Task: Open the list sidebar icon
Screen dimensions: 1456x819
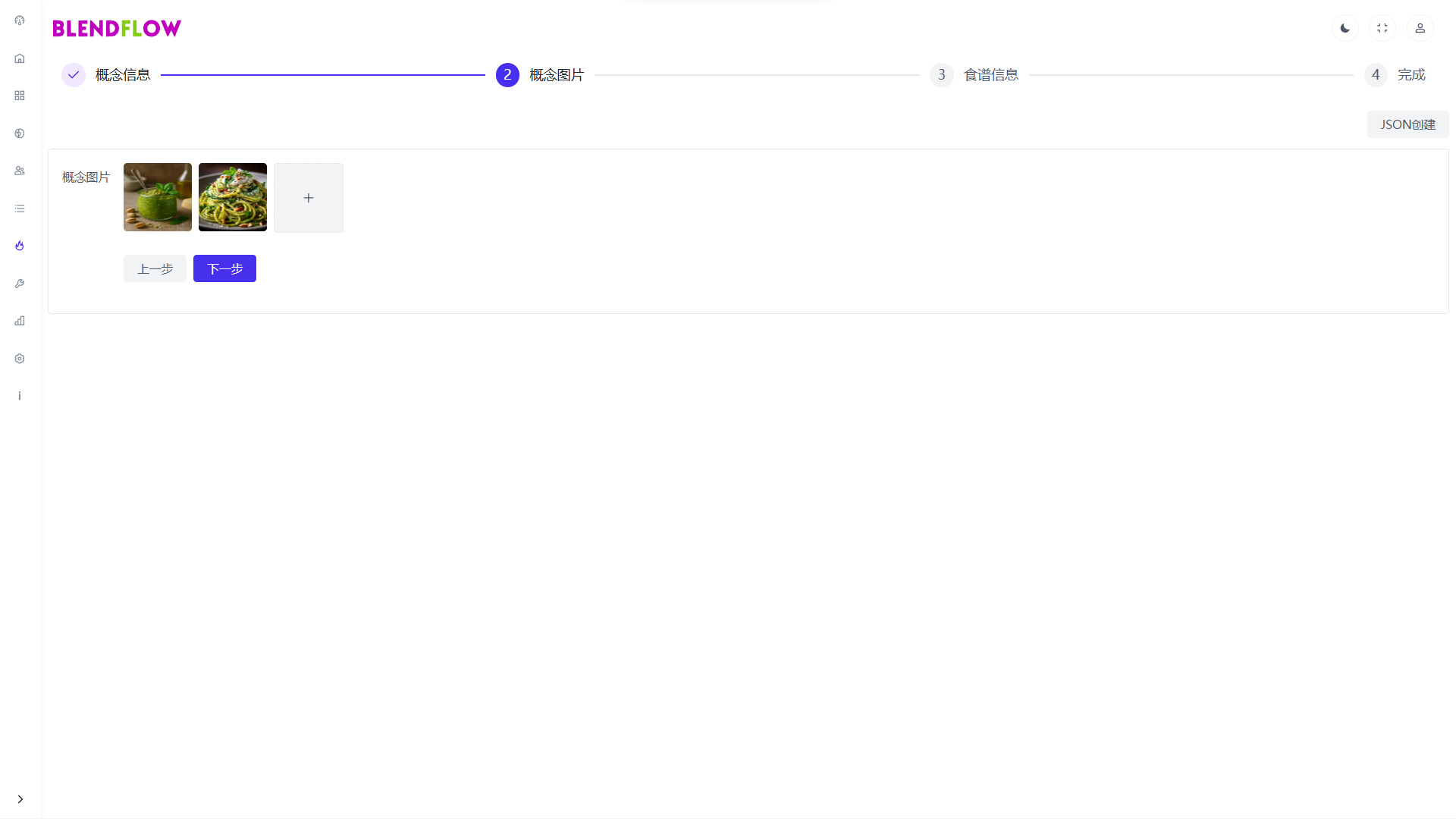Action: click(x=20, y=209)
